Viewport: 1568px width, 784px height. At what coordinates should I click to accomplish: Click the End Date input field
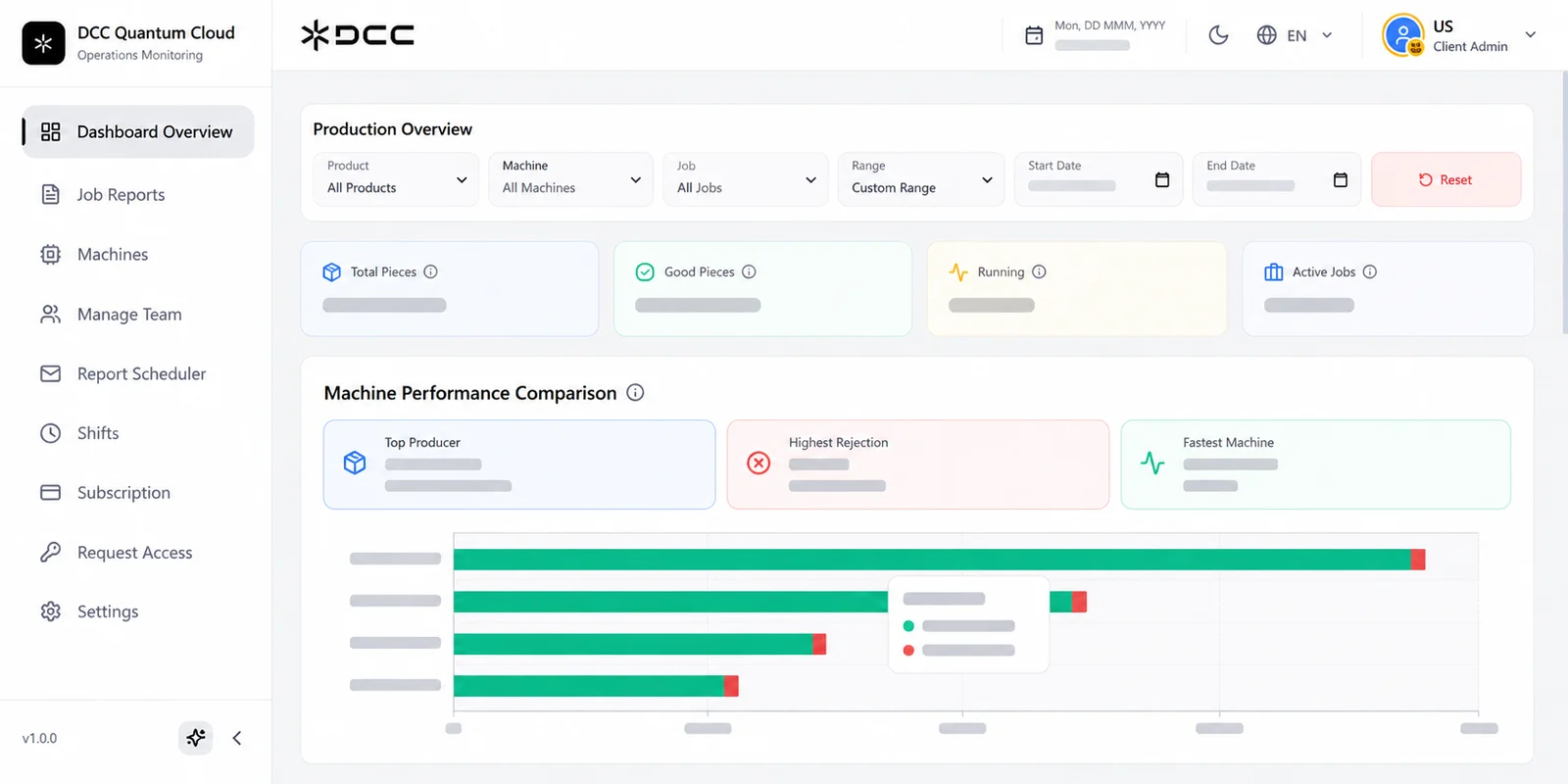point(1276,179)
